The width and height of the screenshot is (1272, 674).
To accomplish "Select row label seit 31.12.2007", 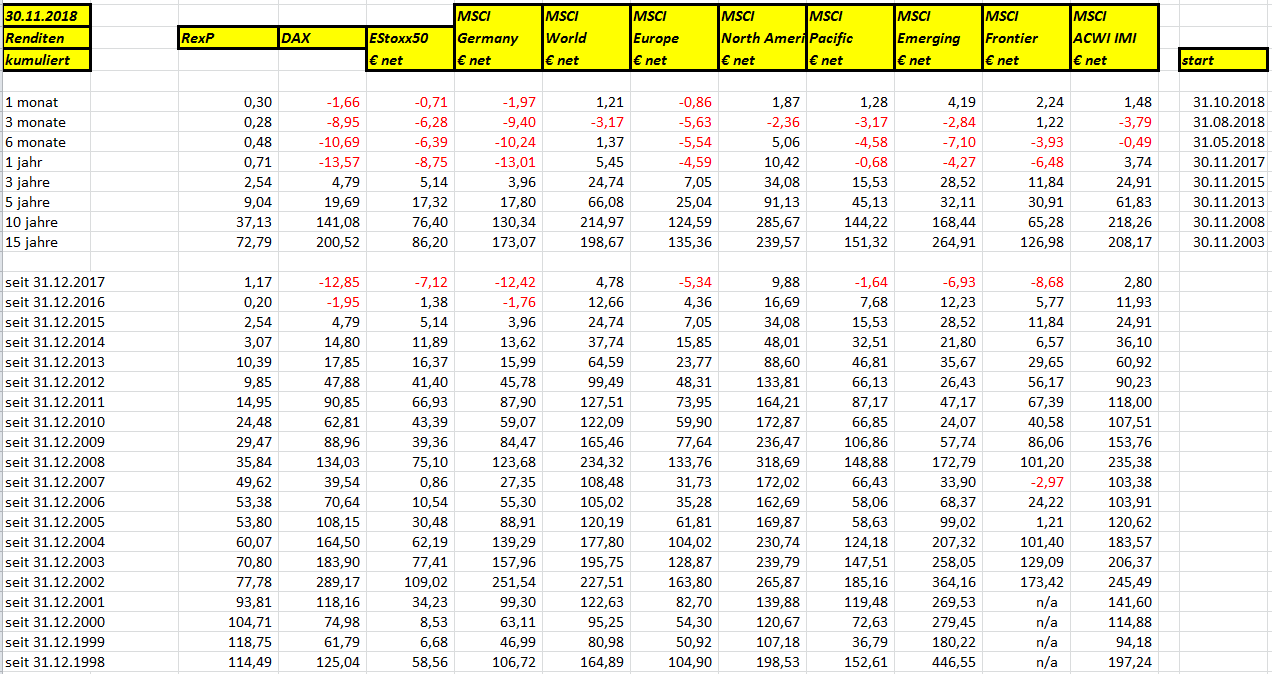I will [x=55, y=482].
